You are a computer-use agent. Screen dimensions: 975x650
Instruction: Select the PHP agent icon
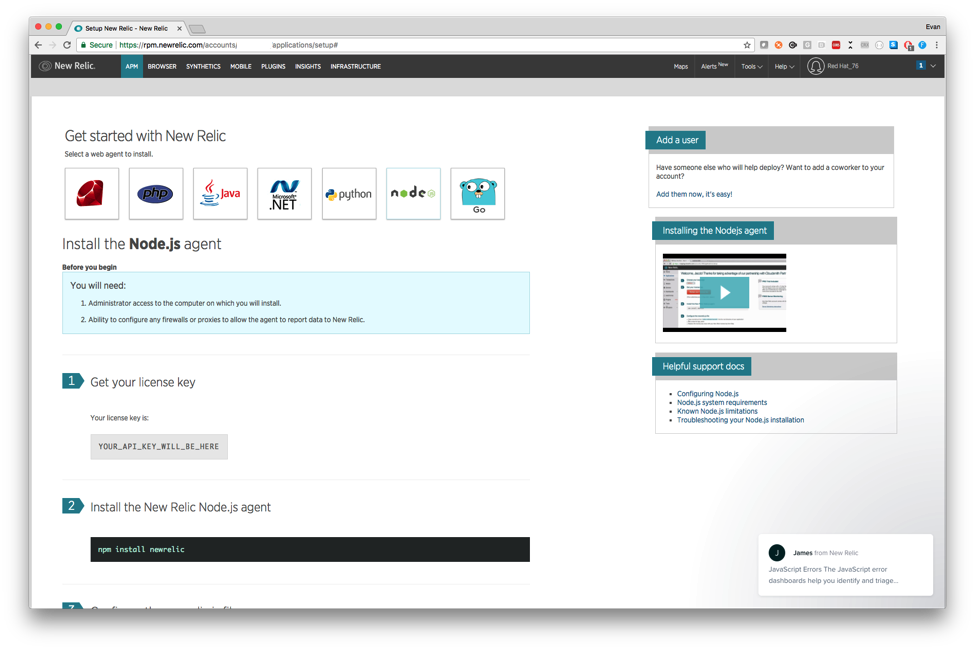tap(156, 194)
